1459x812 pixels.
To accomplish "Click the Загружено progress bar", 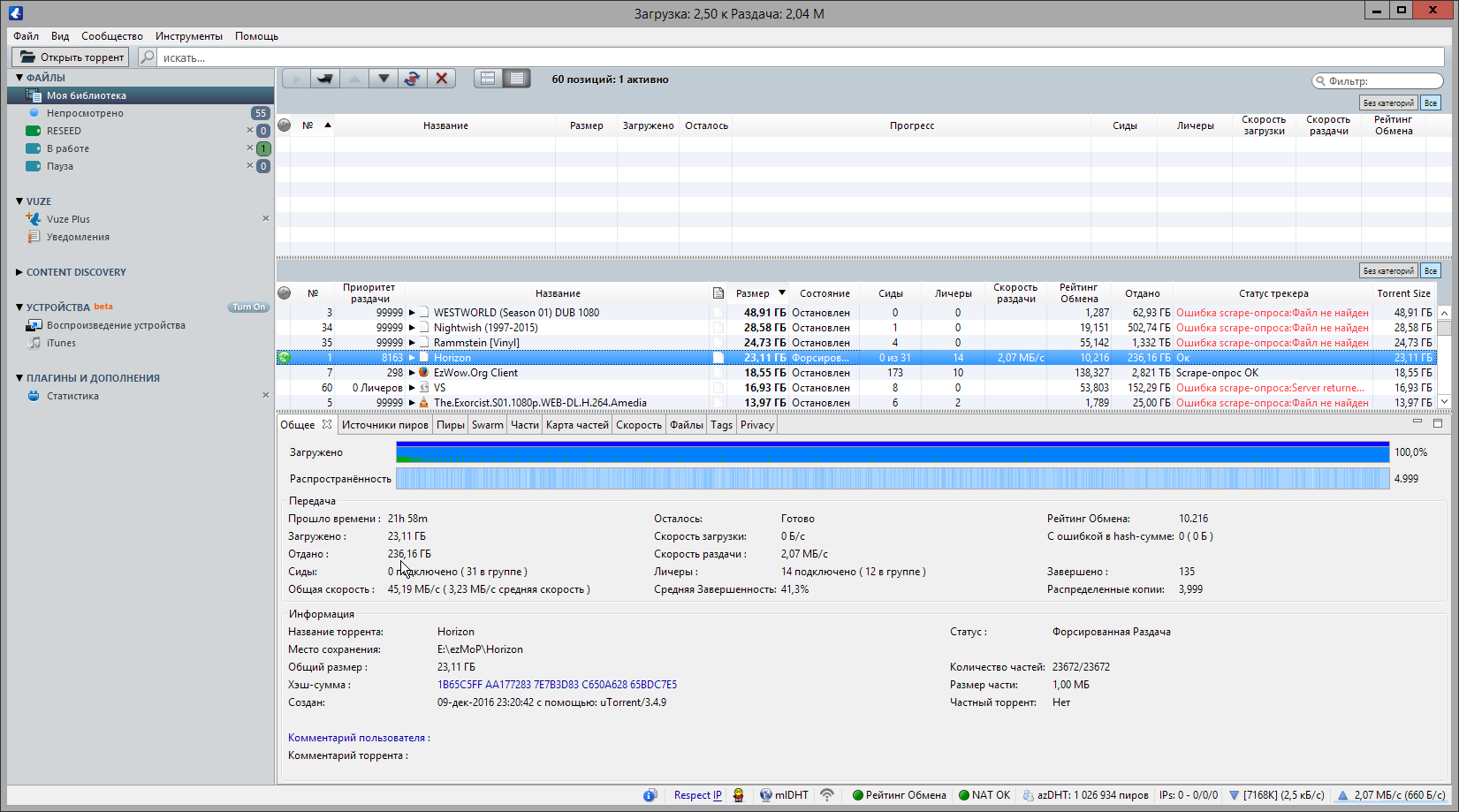I will pyautogui.click(x=893, y=452).
